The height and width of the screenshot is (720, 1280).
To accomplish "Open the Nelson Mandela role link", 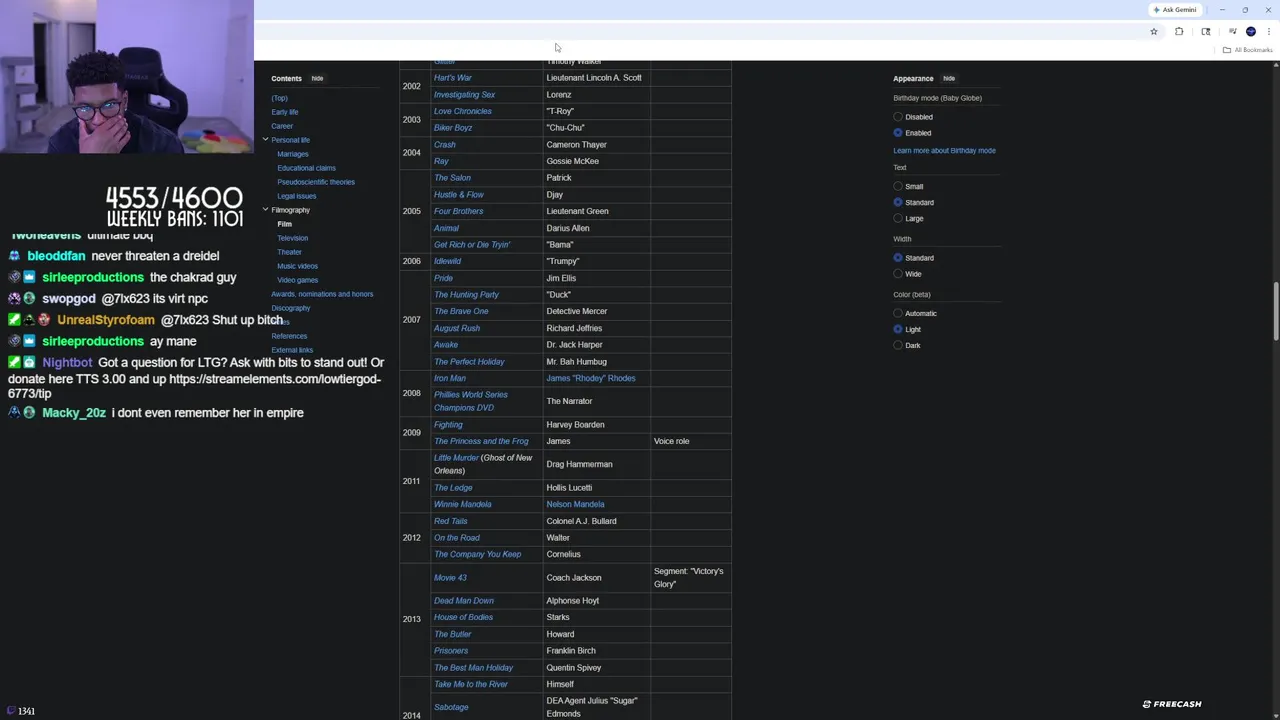I will [575, 505].
